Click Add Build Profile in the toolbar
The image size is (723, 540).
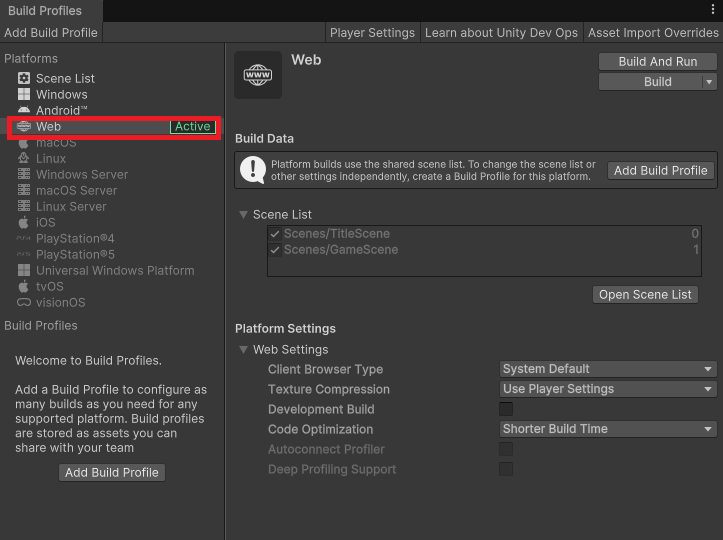(x=51, y=33)
